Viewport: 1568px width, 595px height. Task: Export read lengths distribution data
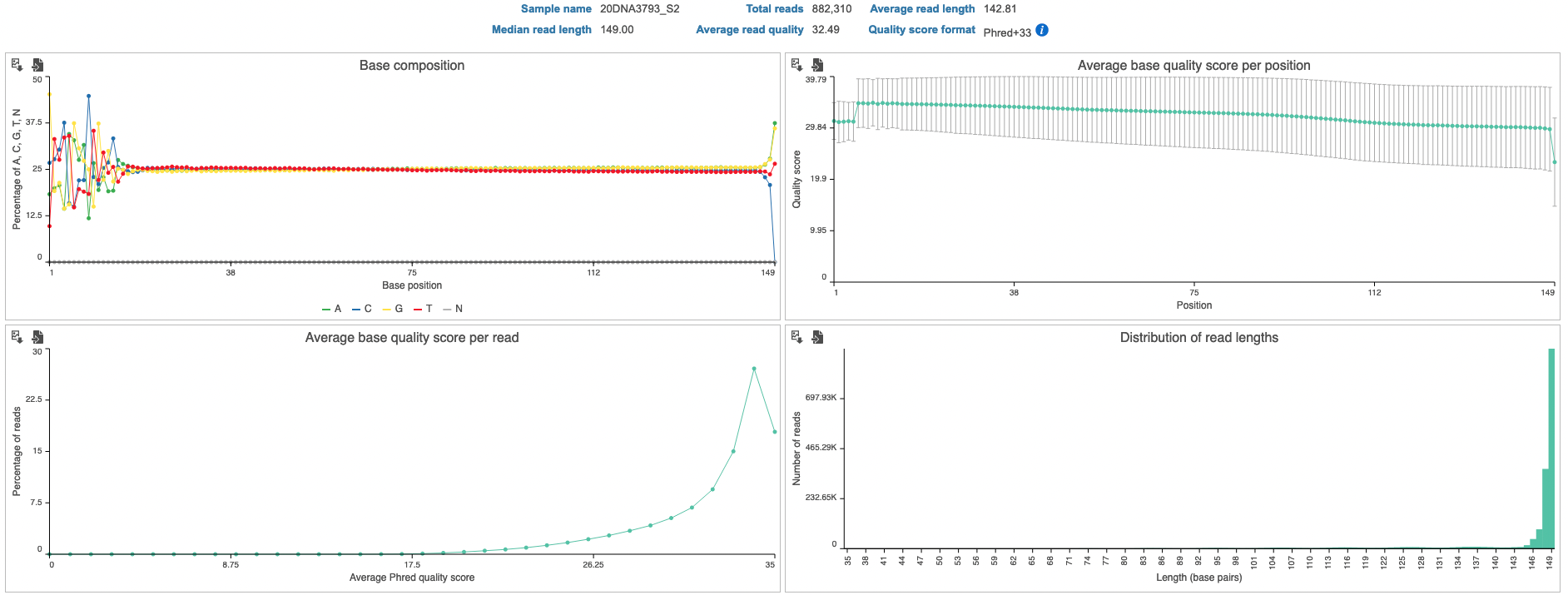click(x=817, y=337)
